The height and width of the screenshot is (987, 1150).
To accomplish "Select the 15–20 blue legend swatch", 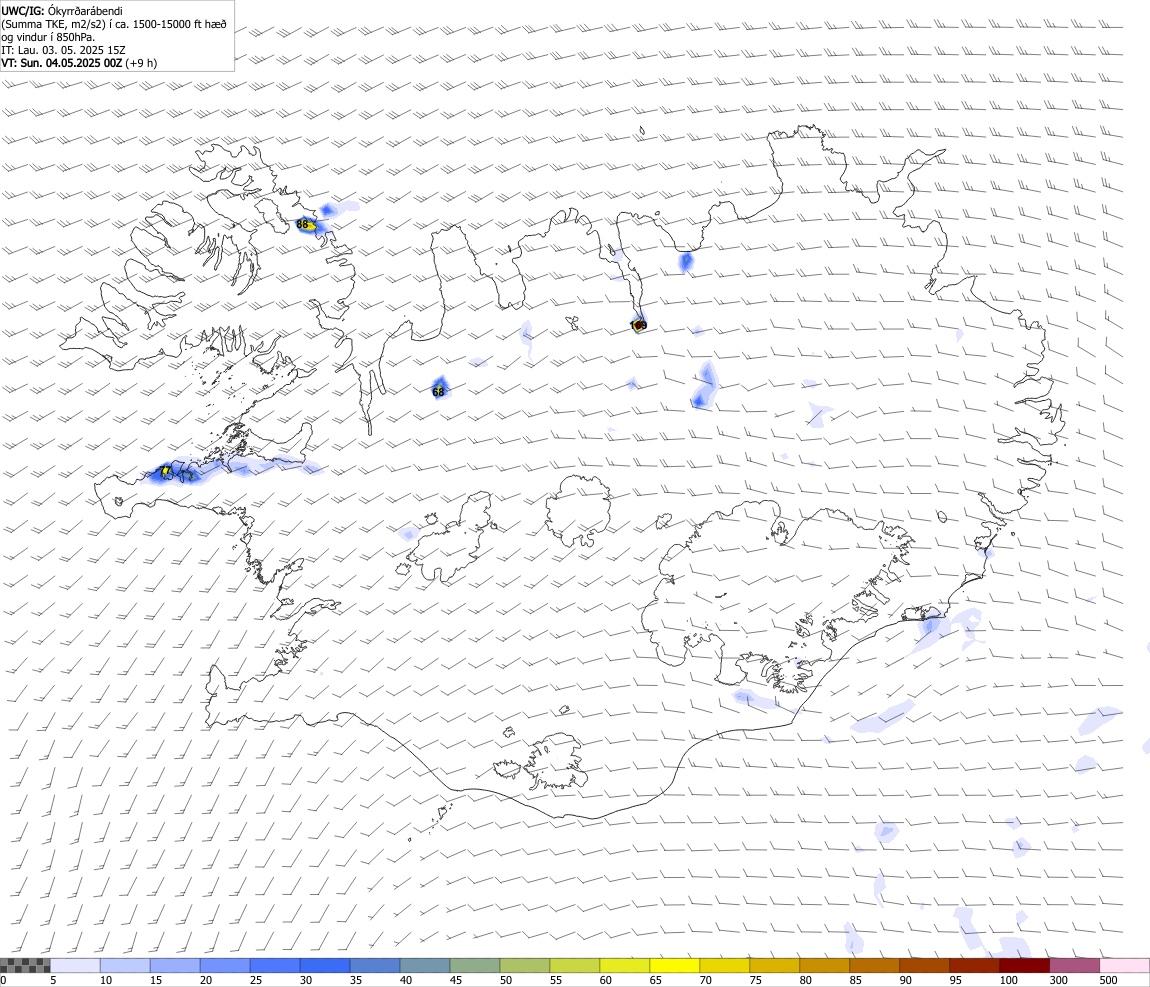I will click(175, 966).
